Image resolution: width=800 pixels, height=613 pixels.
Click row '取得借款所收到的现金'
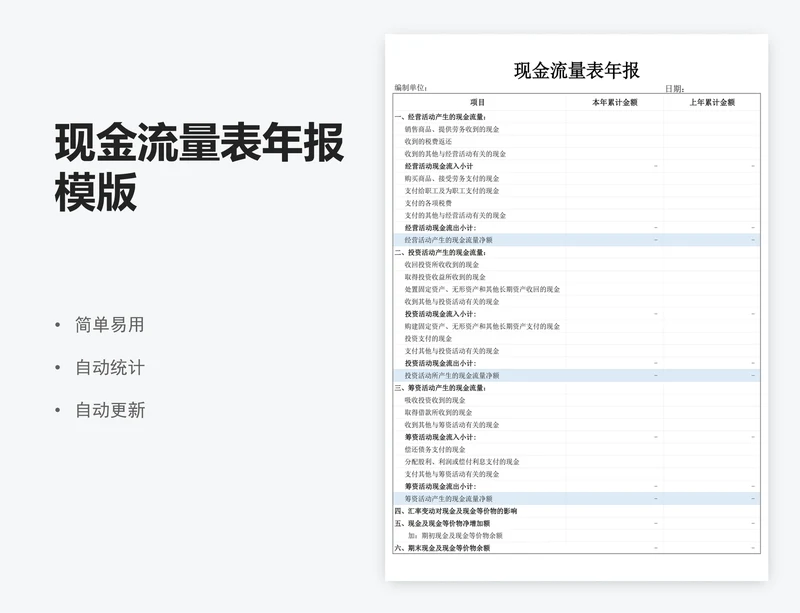pos(577,412)
